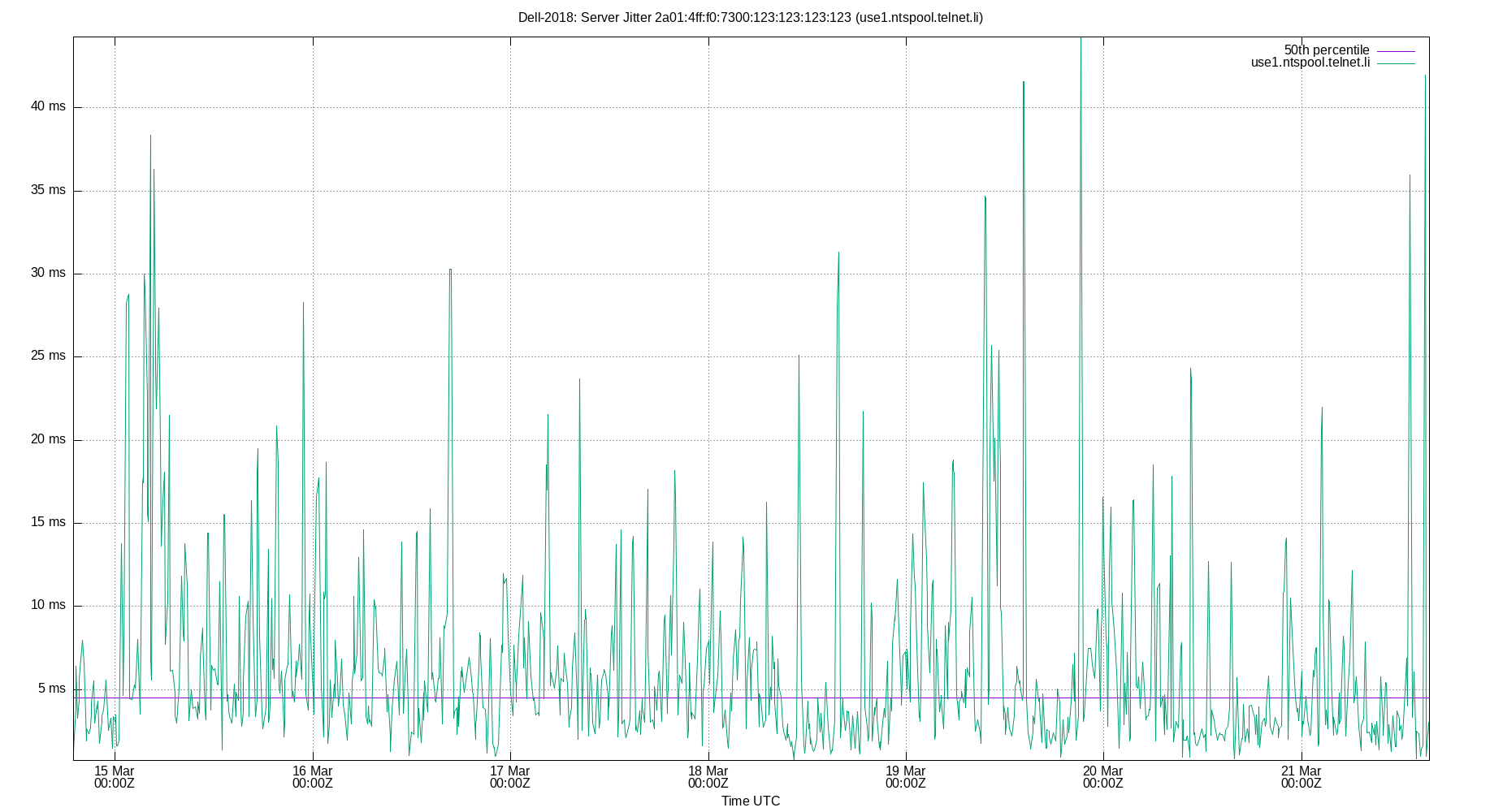This screenshot has width=1503, height=812.
Task: Click the black line sample in the legend
Action: point(1395,50)
